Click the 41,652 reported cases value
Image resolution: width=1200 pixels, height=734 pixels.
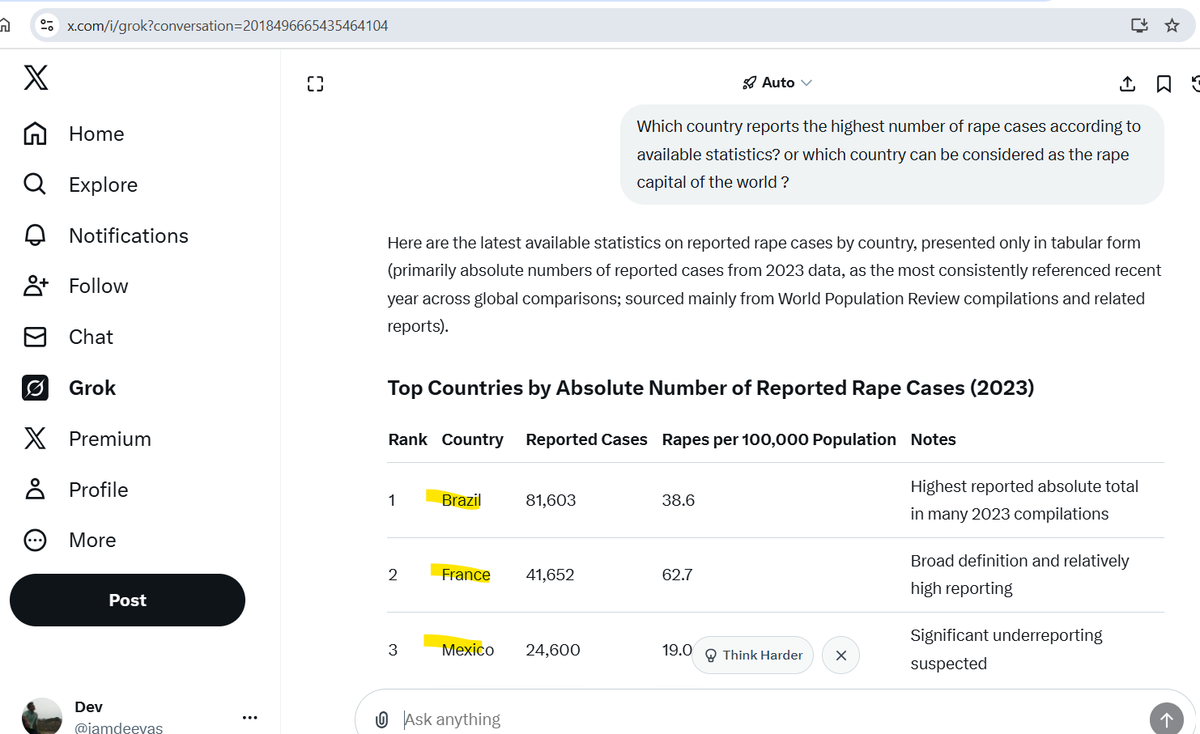[x=550, y=575]
